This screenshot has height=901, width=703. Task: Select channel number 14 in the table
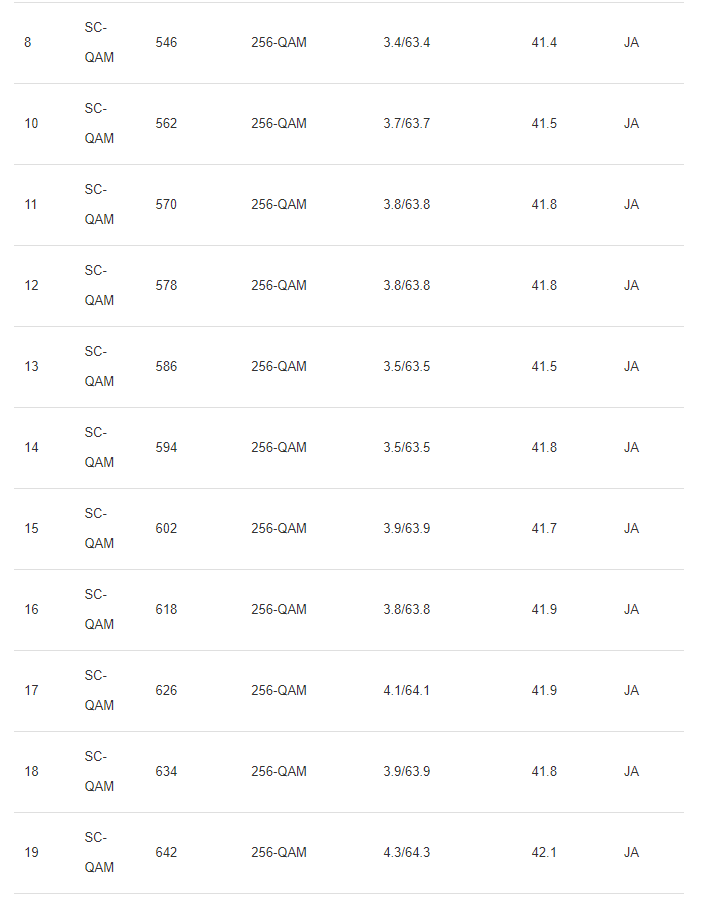[31, 448]
